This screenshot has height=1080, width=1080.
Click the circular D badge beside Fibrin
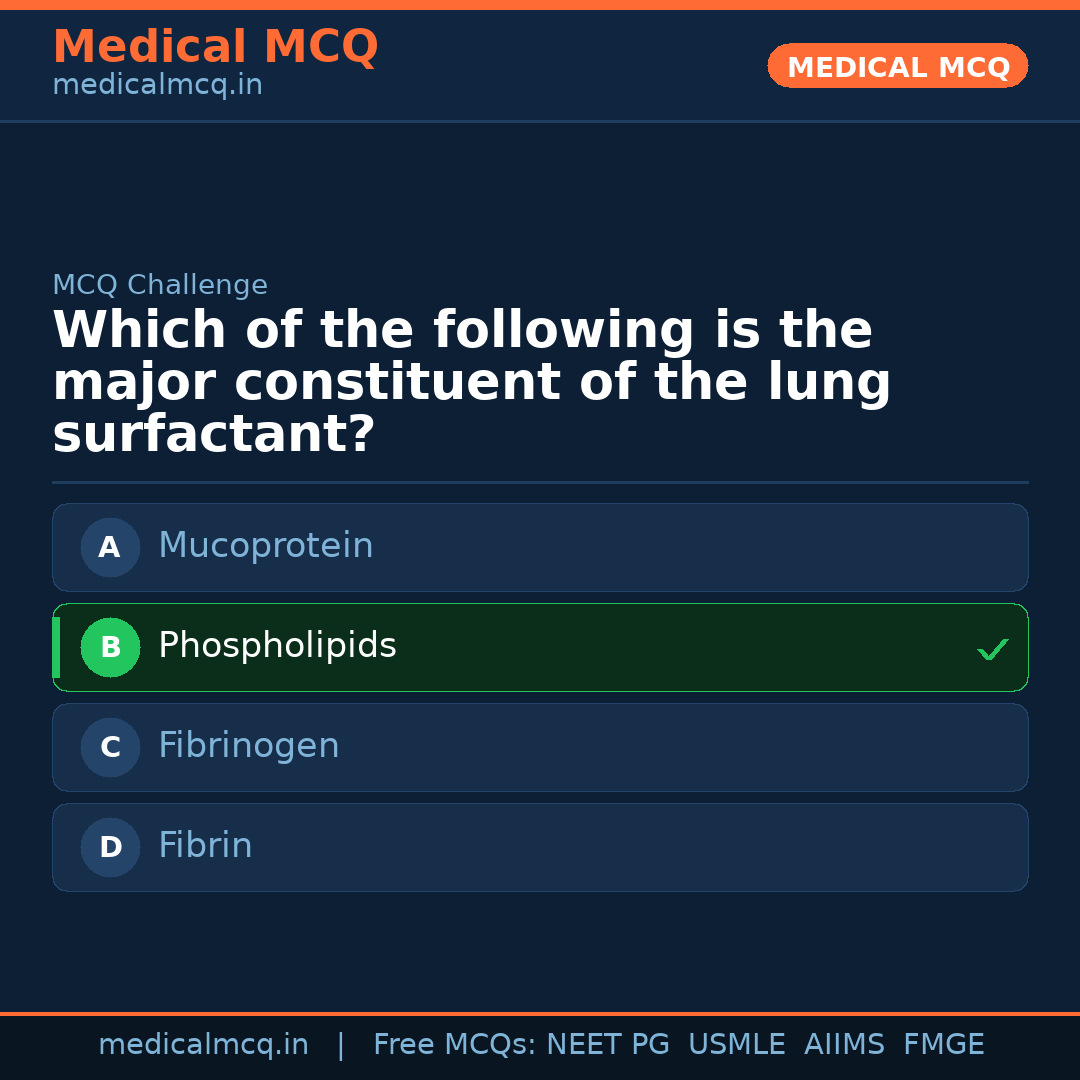point(110,847)
